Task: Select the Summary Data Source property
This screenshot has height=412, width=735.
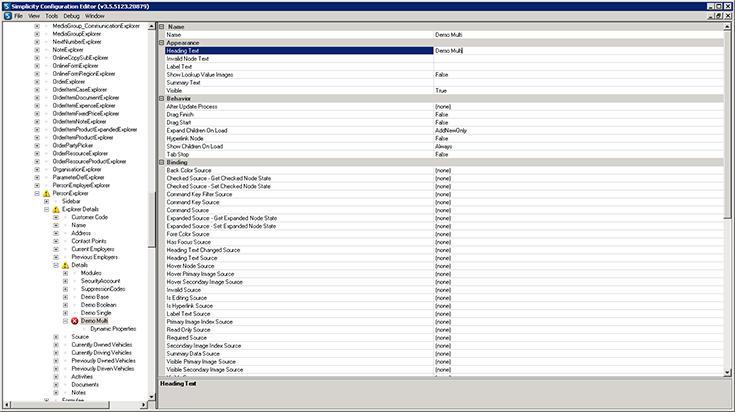Action: tap(193, 353)
